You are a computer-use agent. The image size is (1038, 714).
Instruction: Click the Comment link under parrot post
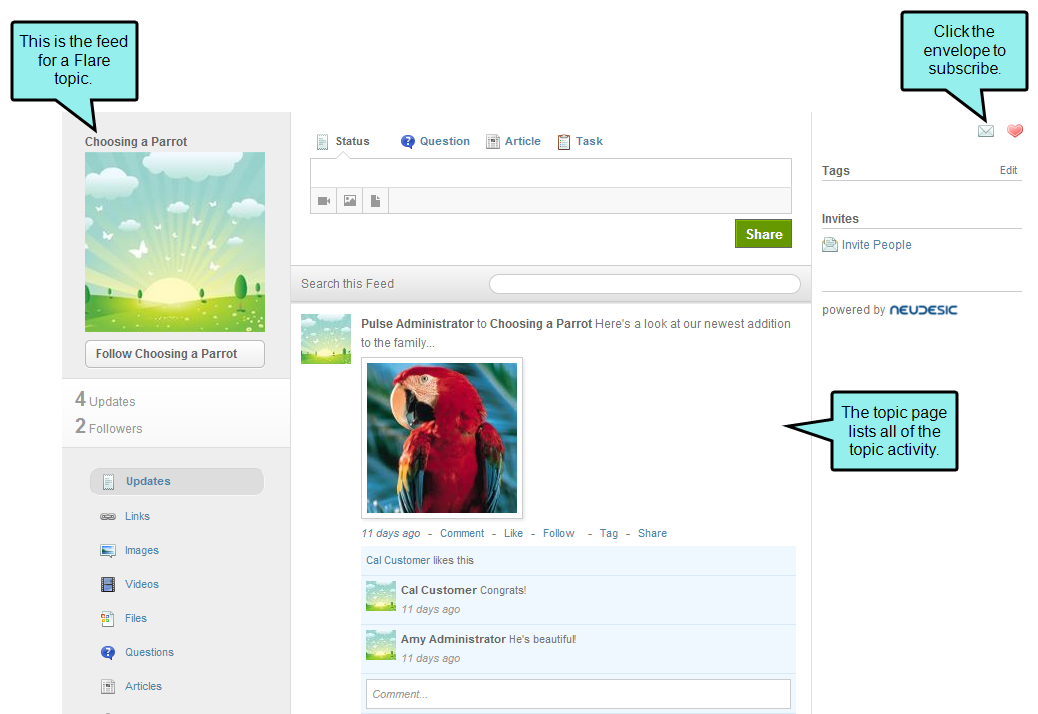[x=462, y=533]
